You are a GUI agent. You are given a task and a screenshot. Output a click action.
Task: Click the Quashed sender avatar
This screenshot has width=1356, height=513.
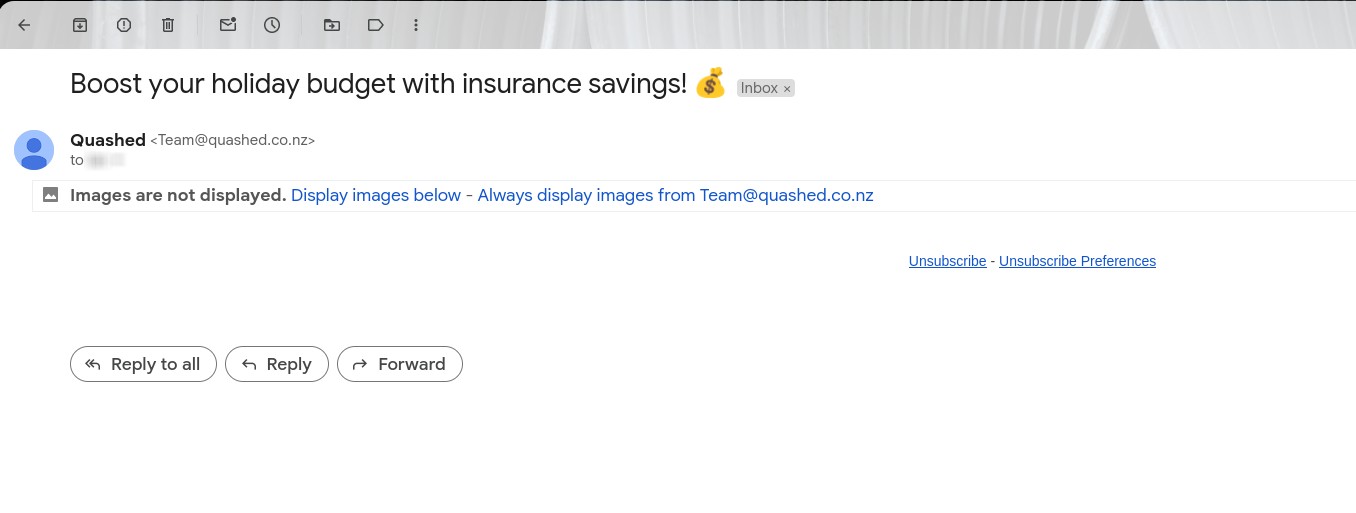pos(34,150)
